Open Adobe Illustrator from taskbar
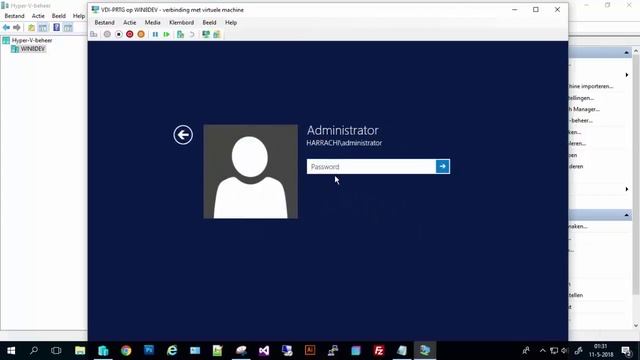Viewport: 640px width, 360px height. point(310,351)
